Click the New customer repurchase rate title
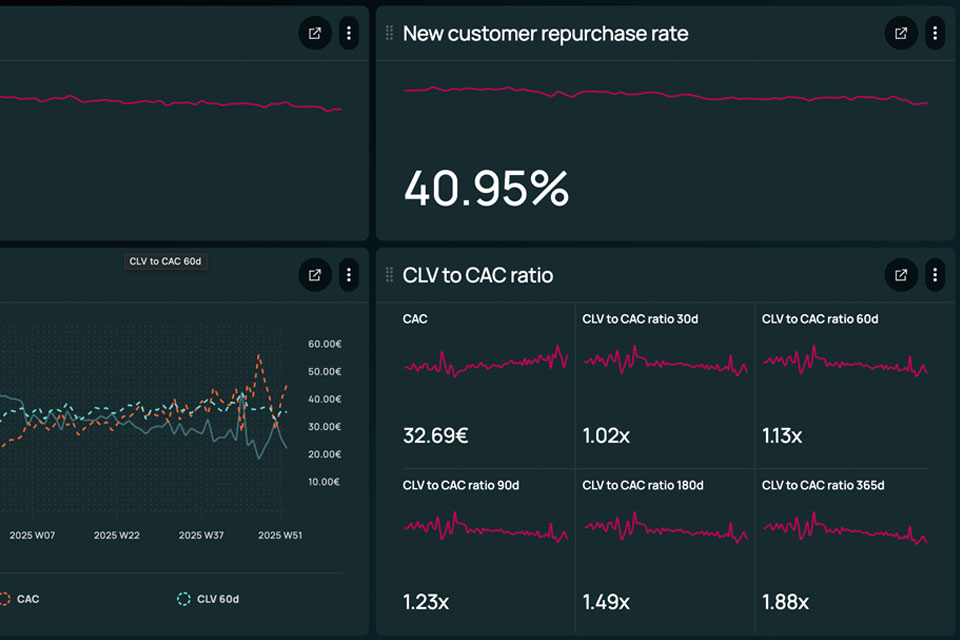 (x=546, y=34)
